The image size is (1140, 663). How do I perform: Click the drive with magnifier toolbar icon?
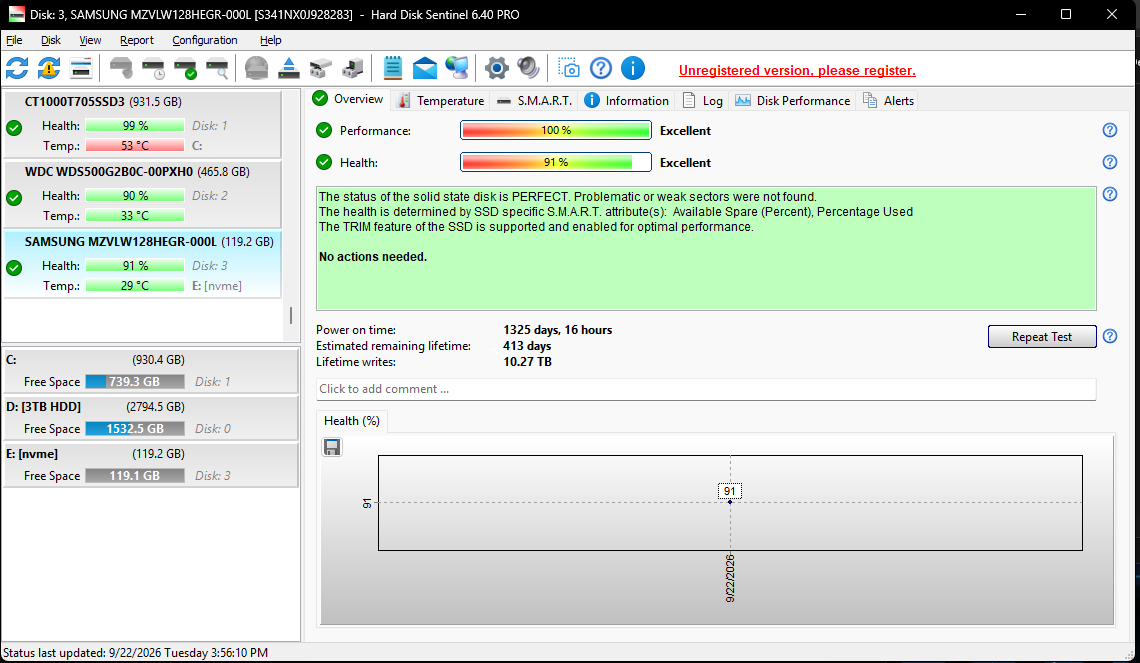coord(217,68)
